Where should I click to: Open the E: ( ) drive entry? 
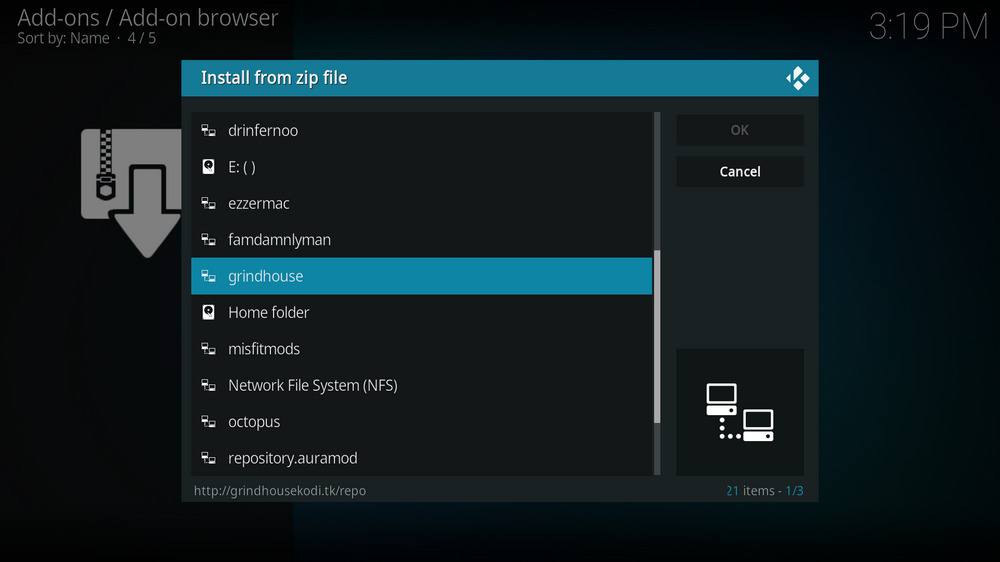[x=422, y=167]
